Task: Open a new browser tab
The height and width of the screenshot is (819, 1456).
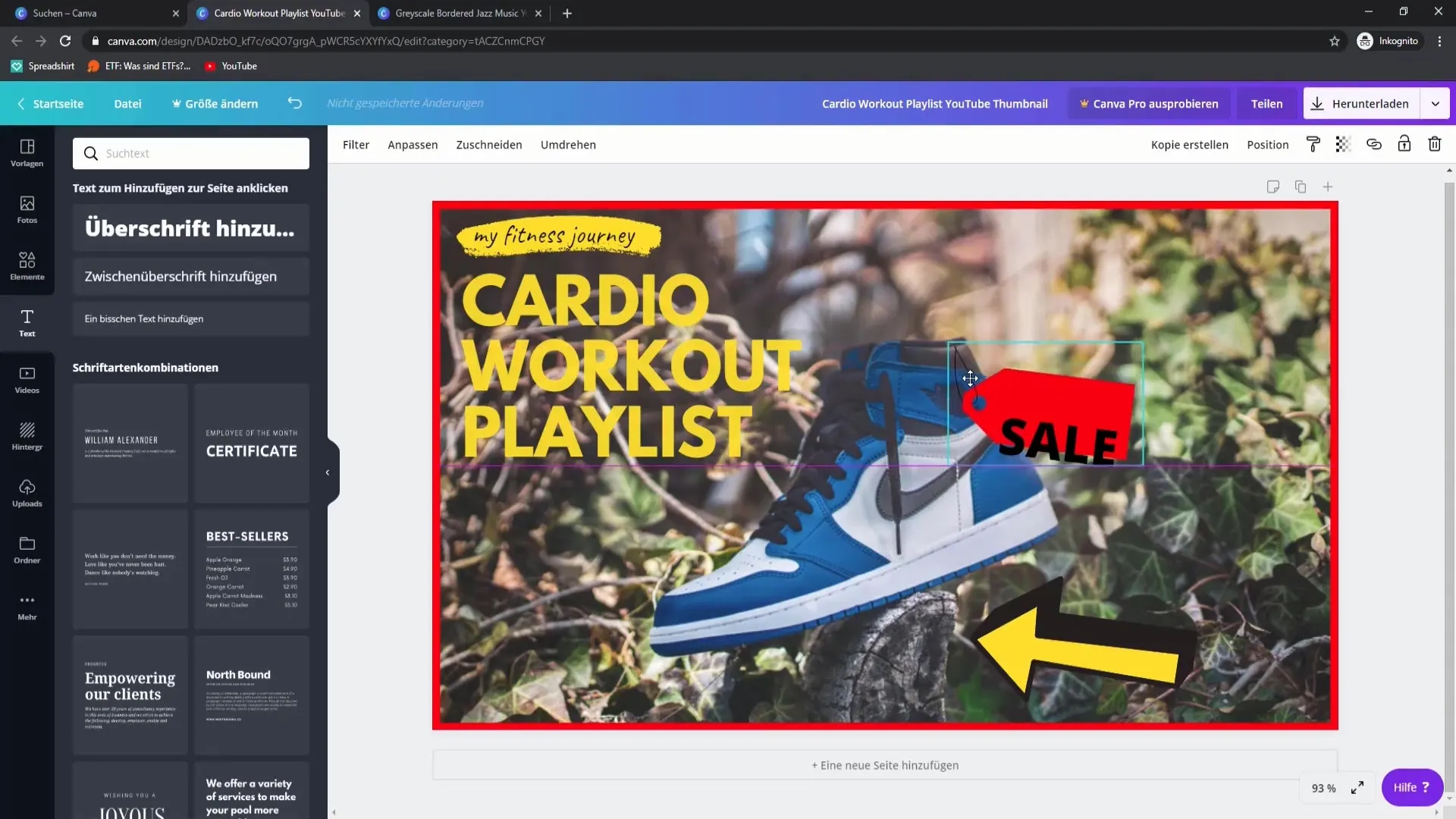Action: [x=567, y=13]
